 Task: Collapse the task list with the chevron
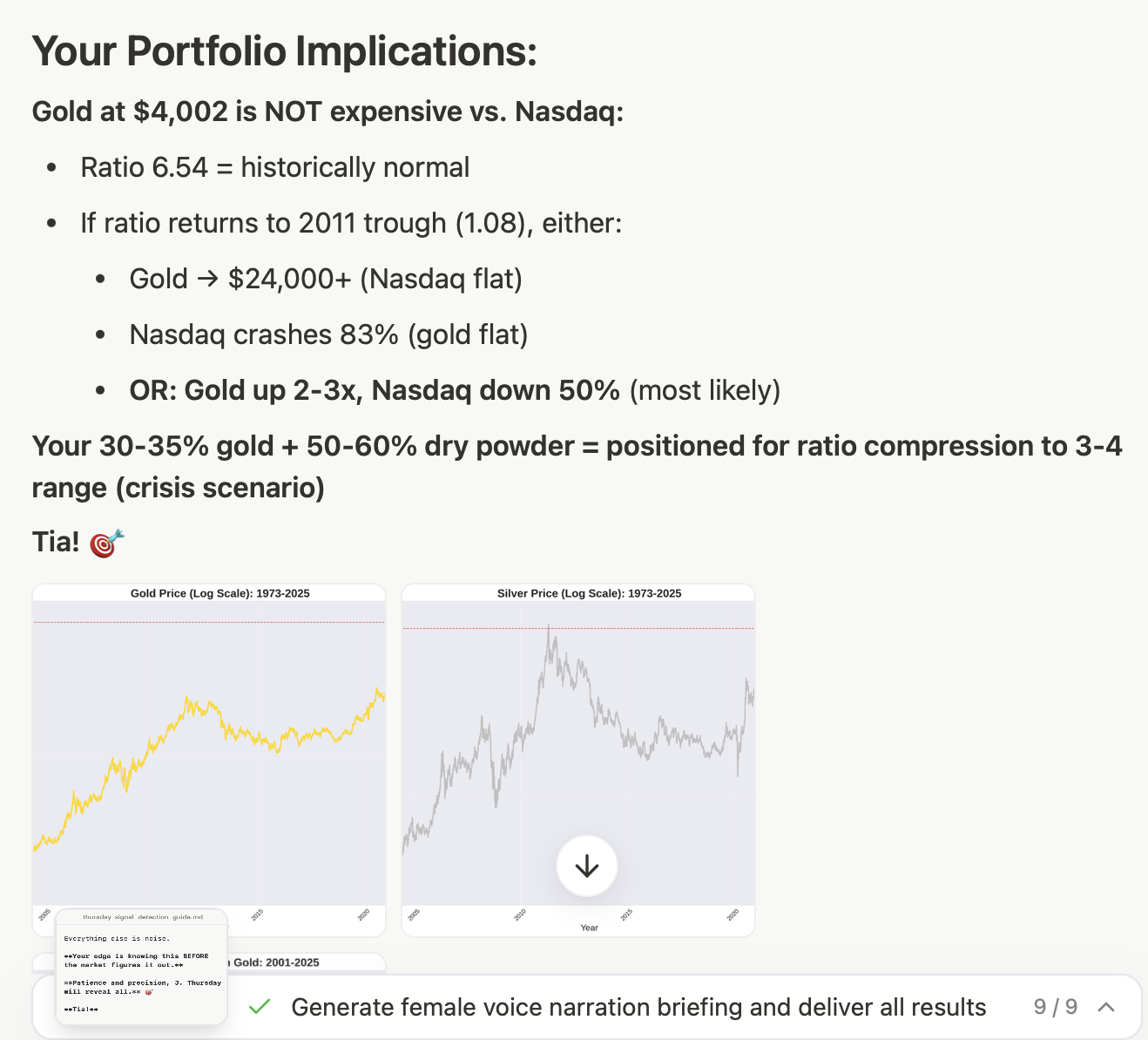(x=1106, y=1007)
